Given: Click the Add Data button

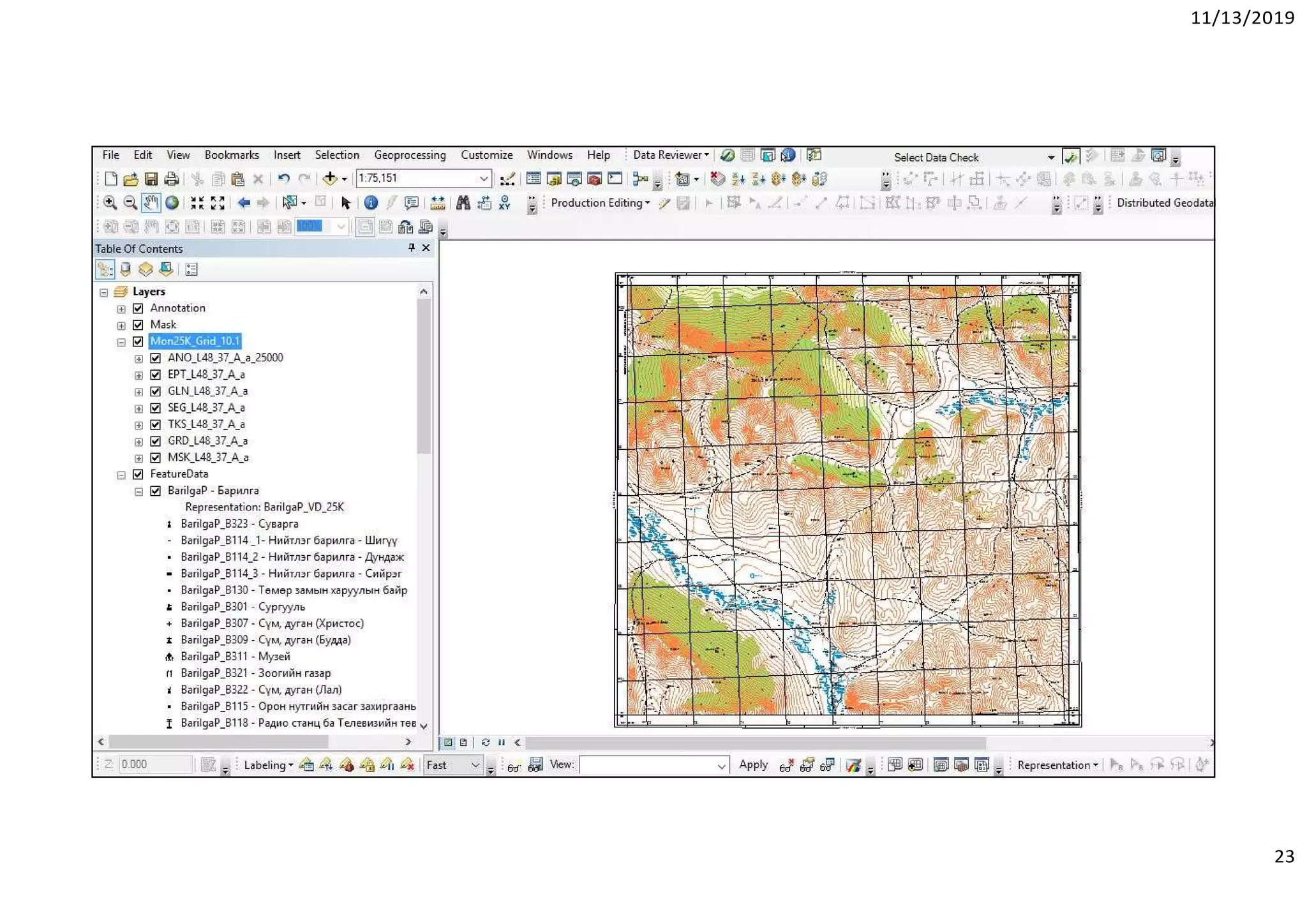Looking at the screenshot, I should coord(330,179).
